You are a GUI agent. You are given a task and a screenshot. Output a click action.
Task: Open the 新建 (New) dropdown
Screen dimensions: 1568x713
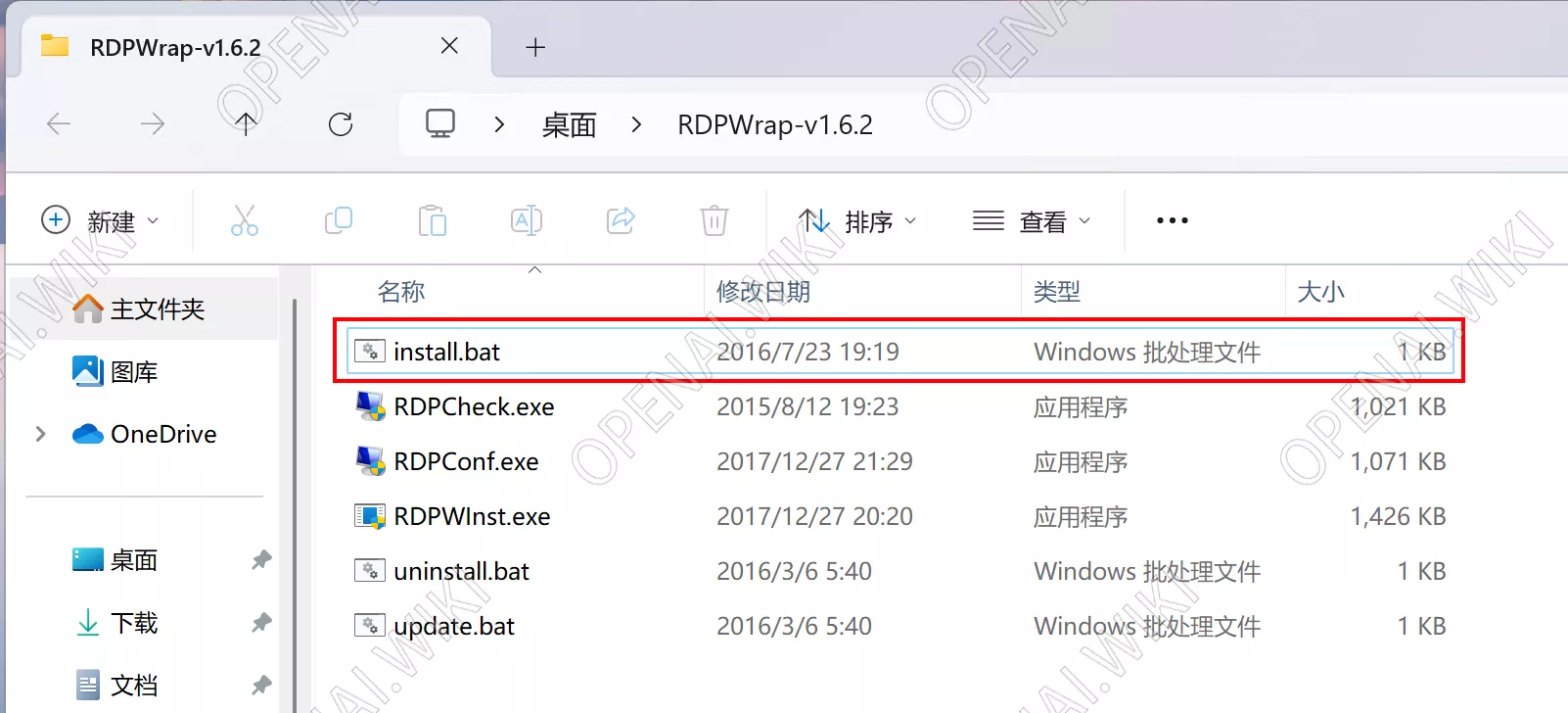click(x=100, y=221)
